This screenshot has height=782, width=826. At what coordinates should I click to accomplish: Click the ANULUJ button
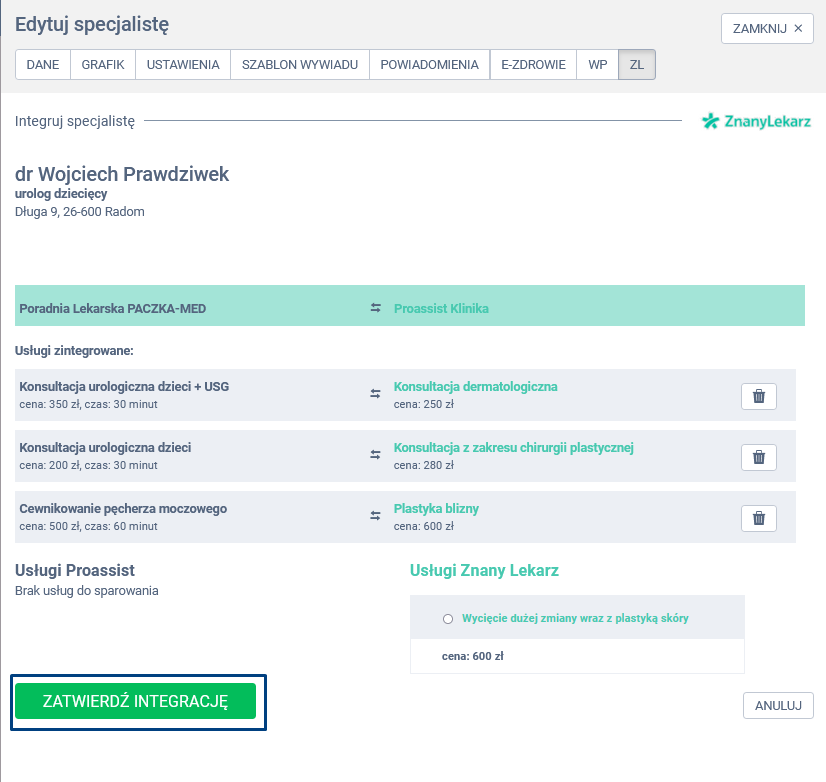(778, 705)
